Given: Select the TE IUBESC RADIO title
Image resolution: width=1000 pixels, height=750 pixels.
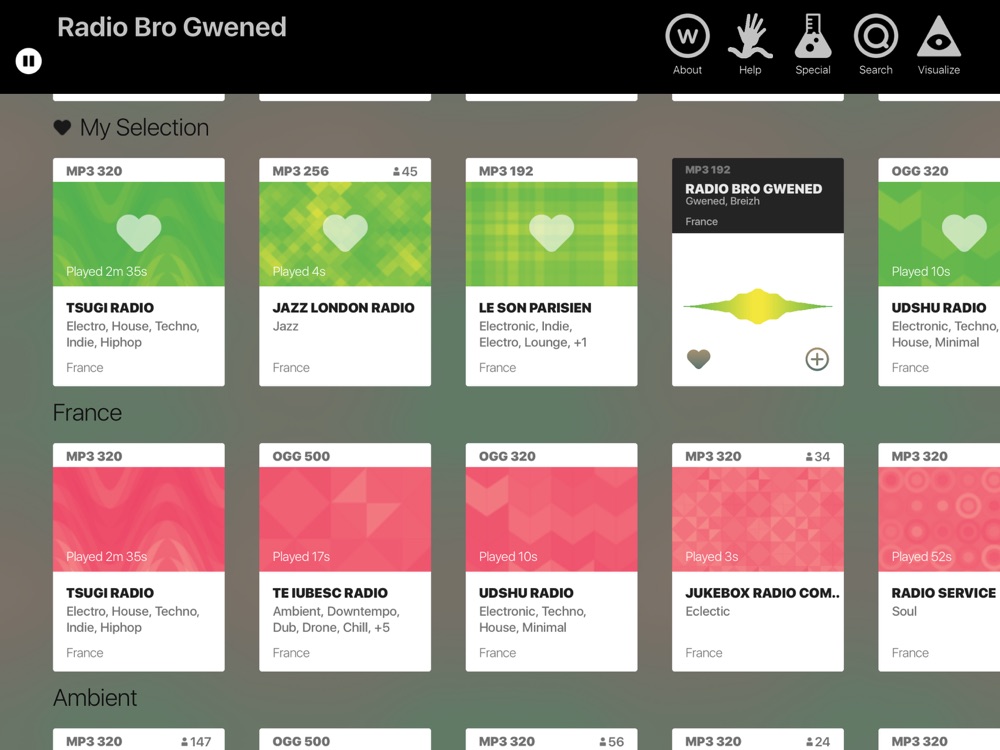Looking at the screenshot, I should (330, 592).
